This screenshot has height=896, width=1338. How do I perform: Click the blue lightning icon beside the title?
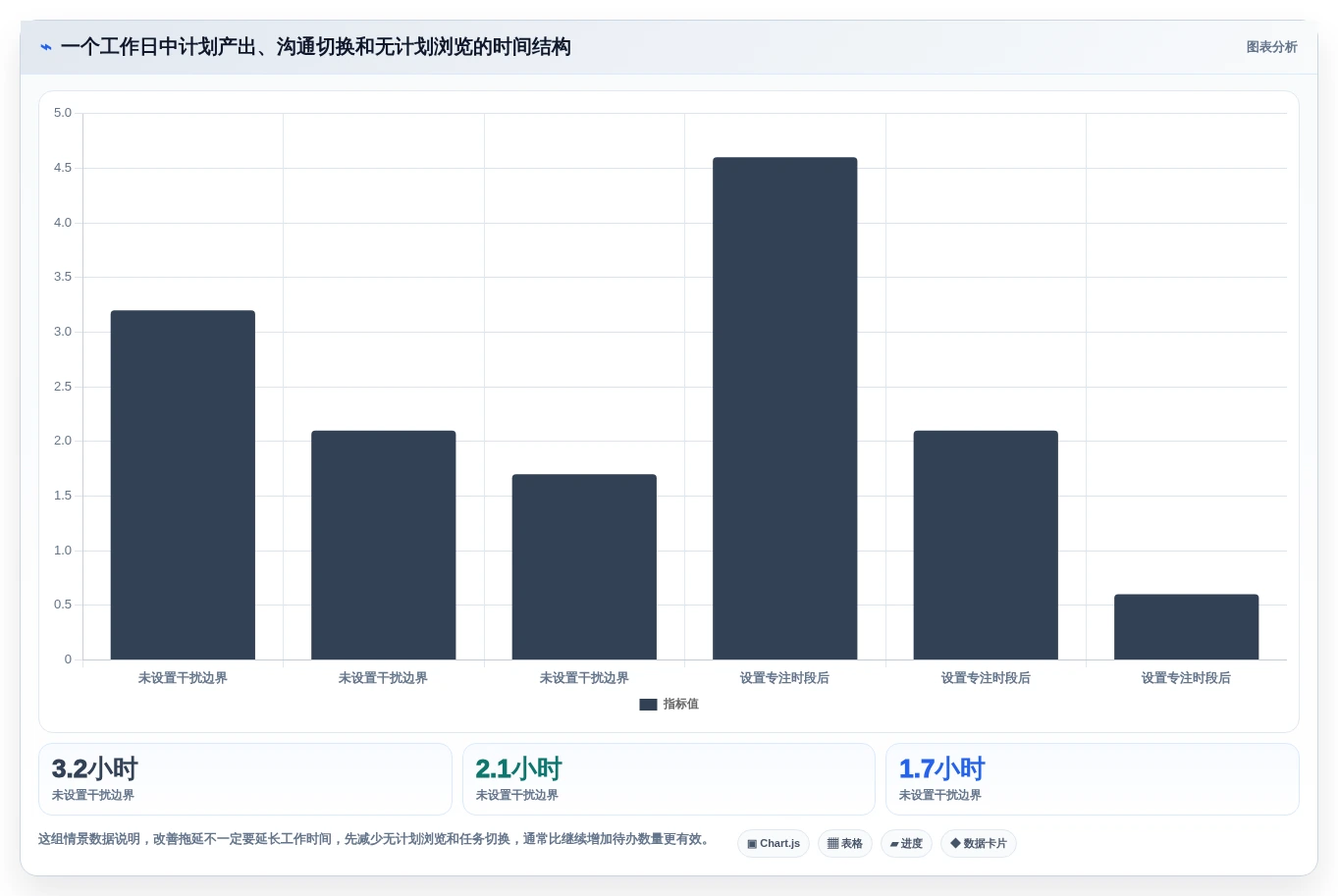tap(46, 47)
